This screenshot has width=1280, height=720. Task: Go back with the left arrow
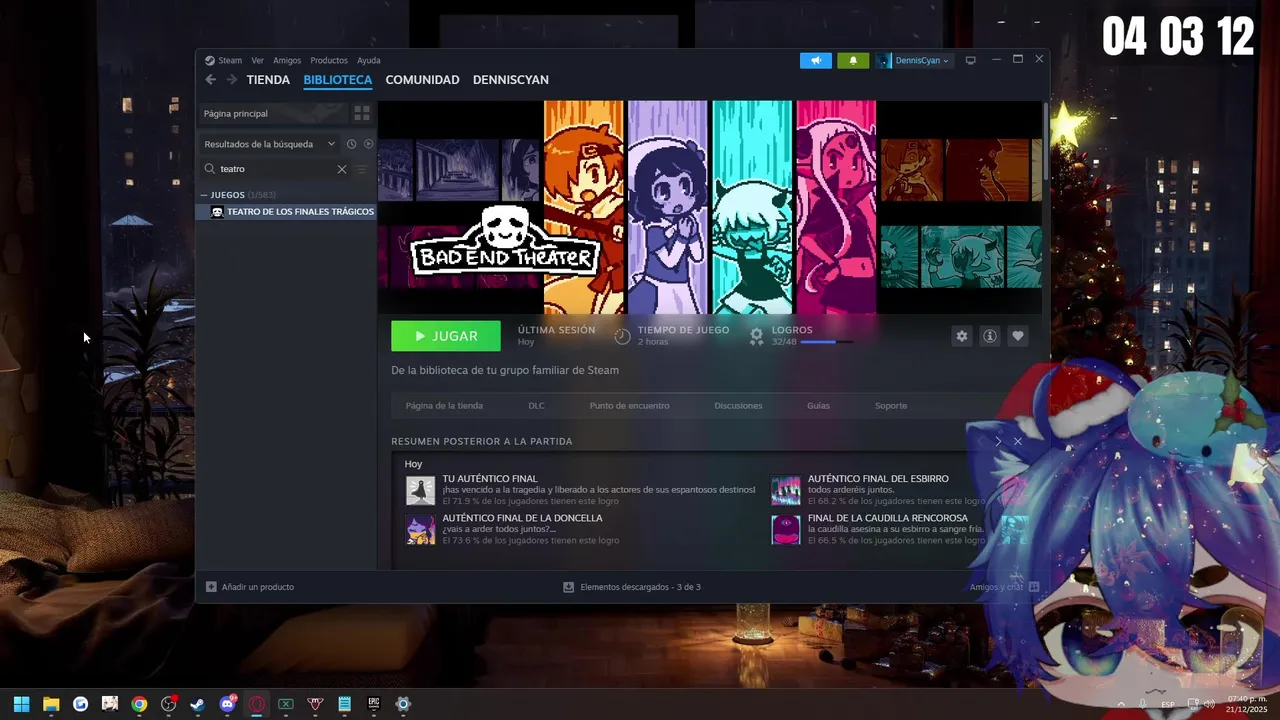pos(210,80)
